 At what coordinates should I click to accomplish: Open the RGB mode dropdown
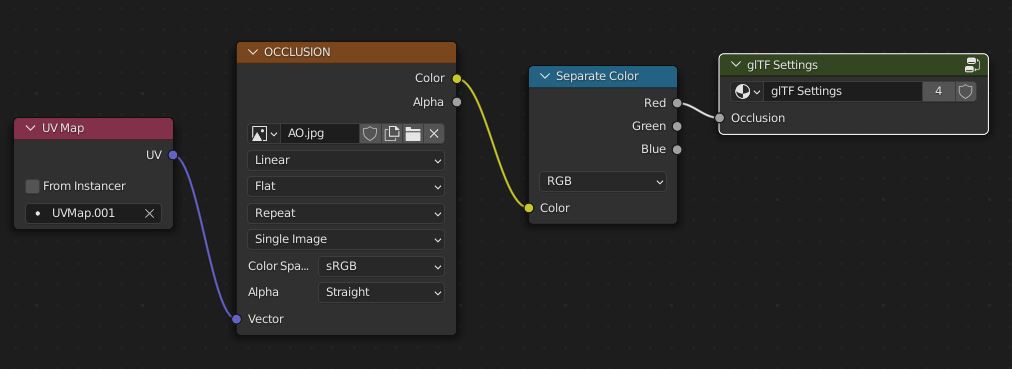pos(603,181)
